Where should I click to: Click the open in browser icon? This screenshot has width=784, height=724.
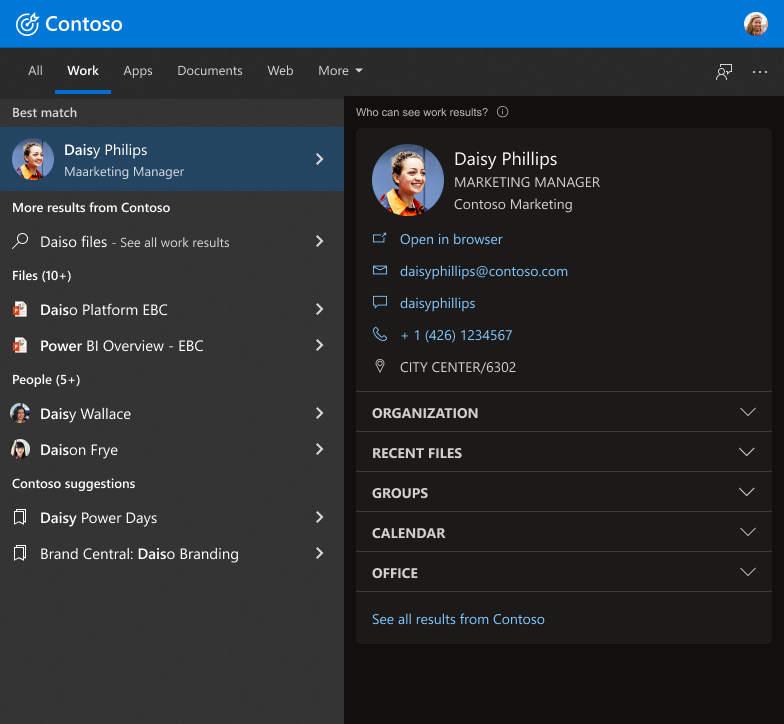[380, 238]
